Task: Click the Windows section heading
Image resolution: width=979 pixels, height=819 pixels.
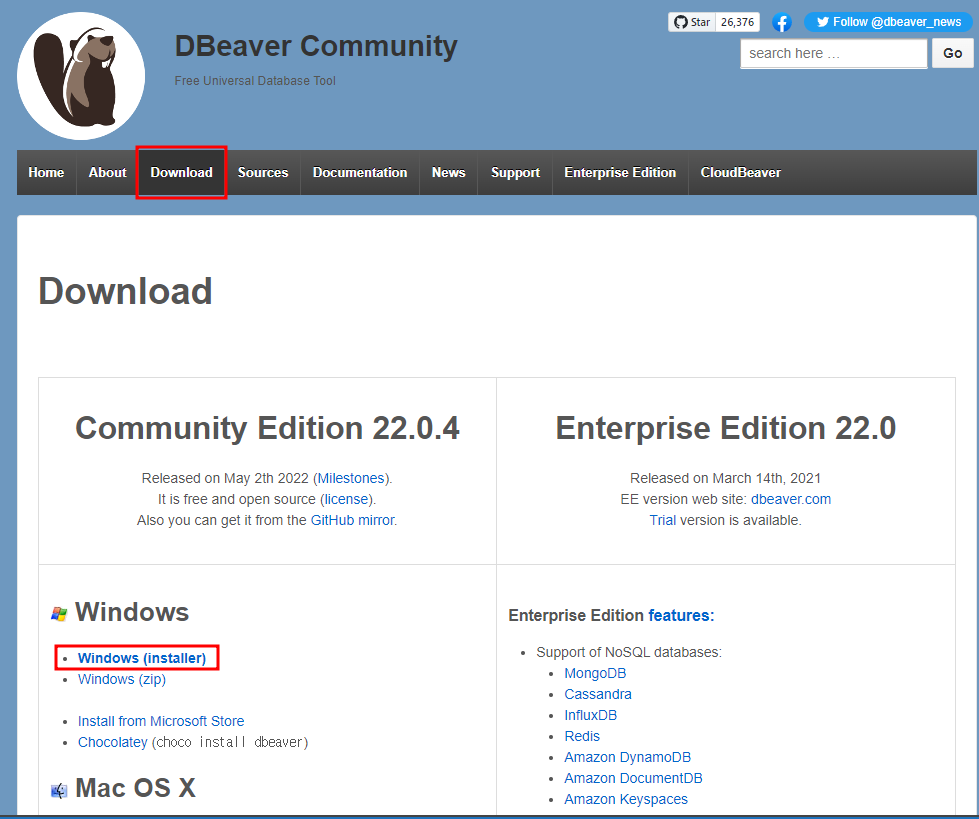Action: (x=132, y=612)
